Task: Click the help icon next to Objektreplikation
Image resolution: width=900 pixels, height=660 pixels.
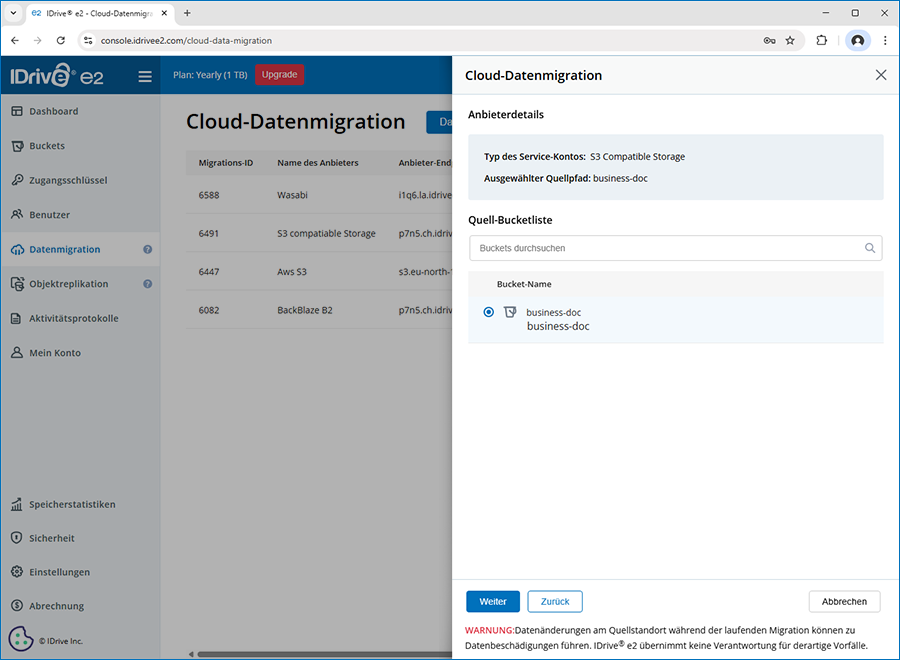Action: point(147,284)
